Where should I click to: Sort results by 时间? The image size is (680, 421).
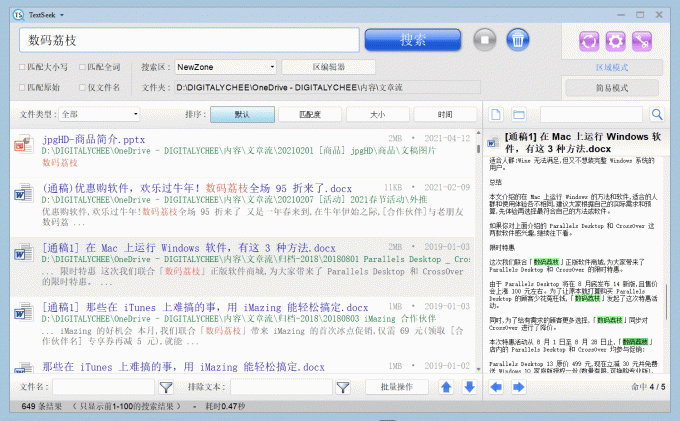(444, 115)
